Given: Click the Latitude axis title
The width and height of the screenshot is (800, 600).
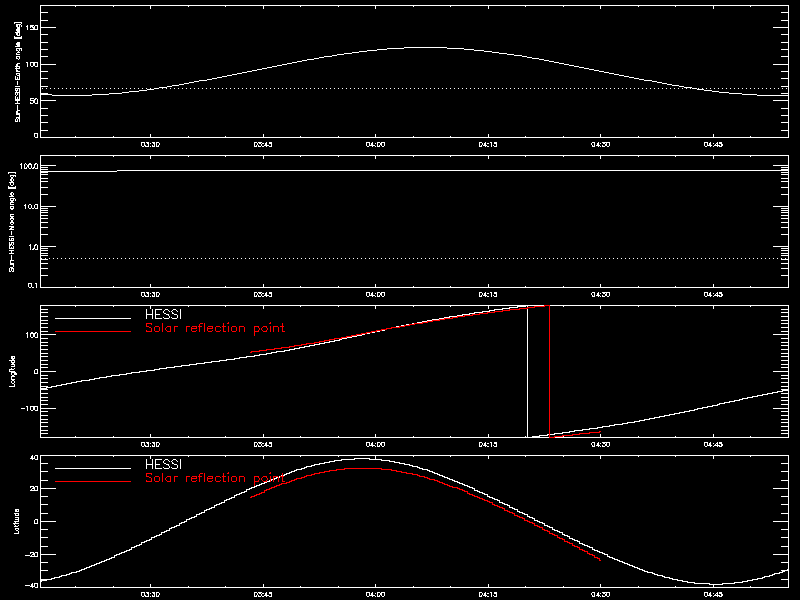Looking at the screenshot, I should pos(17,521).
